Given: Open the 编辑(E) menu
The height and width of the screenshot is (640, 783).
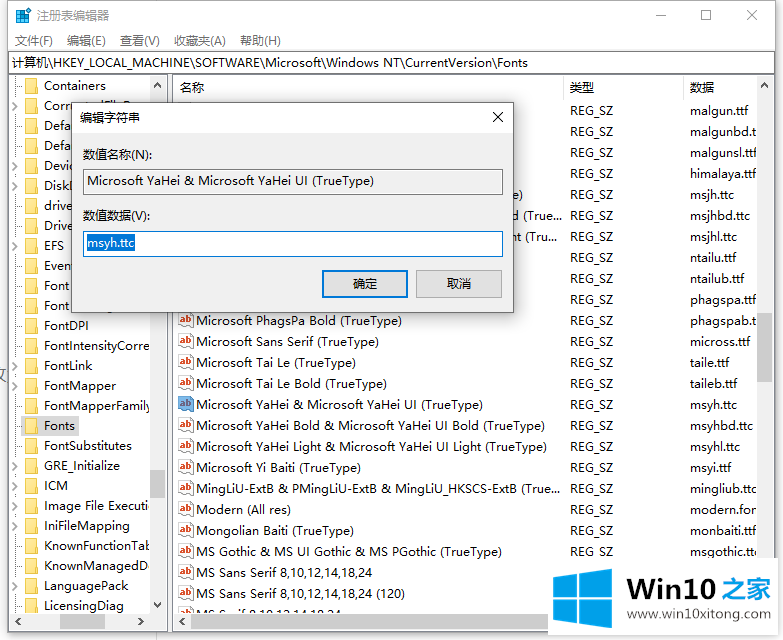Looking at the screenshot, I should [x=86, y=40].
